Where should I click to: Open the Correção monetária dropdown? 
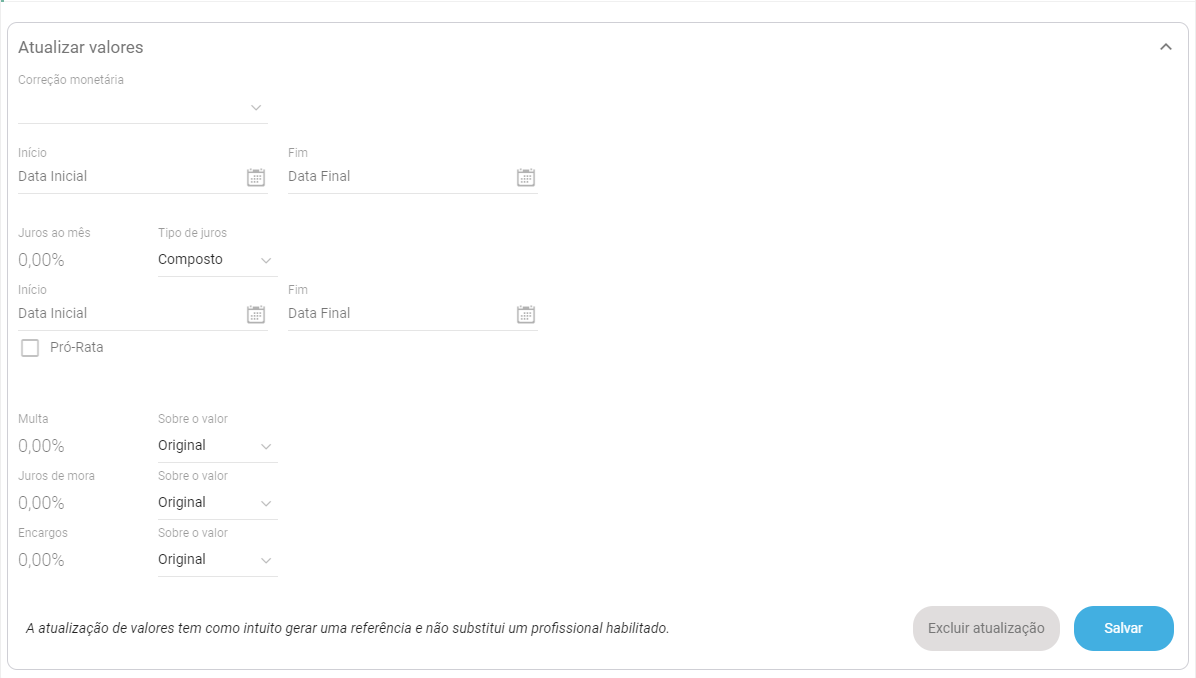pyautogui.click(x=142, y=107)
